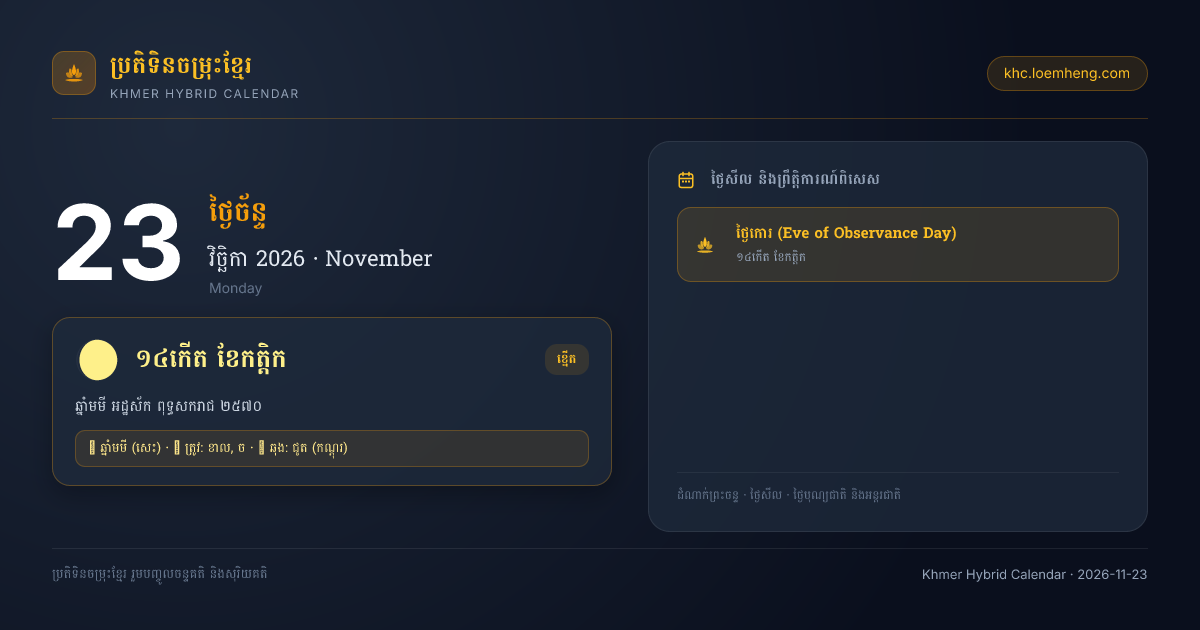Click the large date number 23
Screen dimensions: 1200x630
pyautogui.click(x=118, y=245)
